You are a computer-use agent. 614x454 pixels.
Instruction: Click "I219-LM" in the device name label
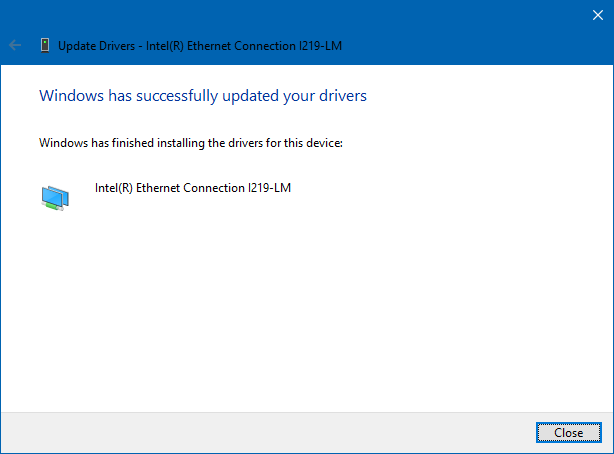pyautogui.click(x=268, y=187)
